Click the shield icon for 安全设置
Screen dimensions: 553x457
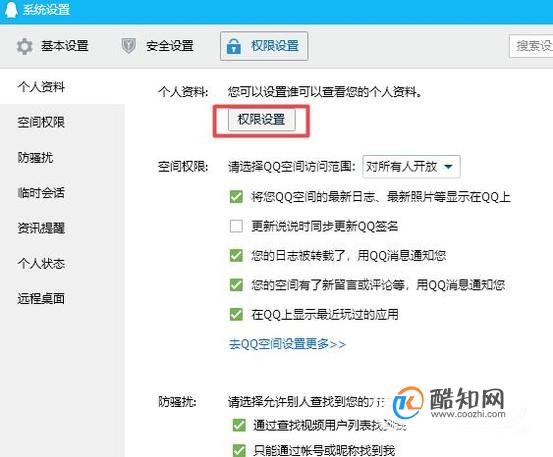(128, 46)
